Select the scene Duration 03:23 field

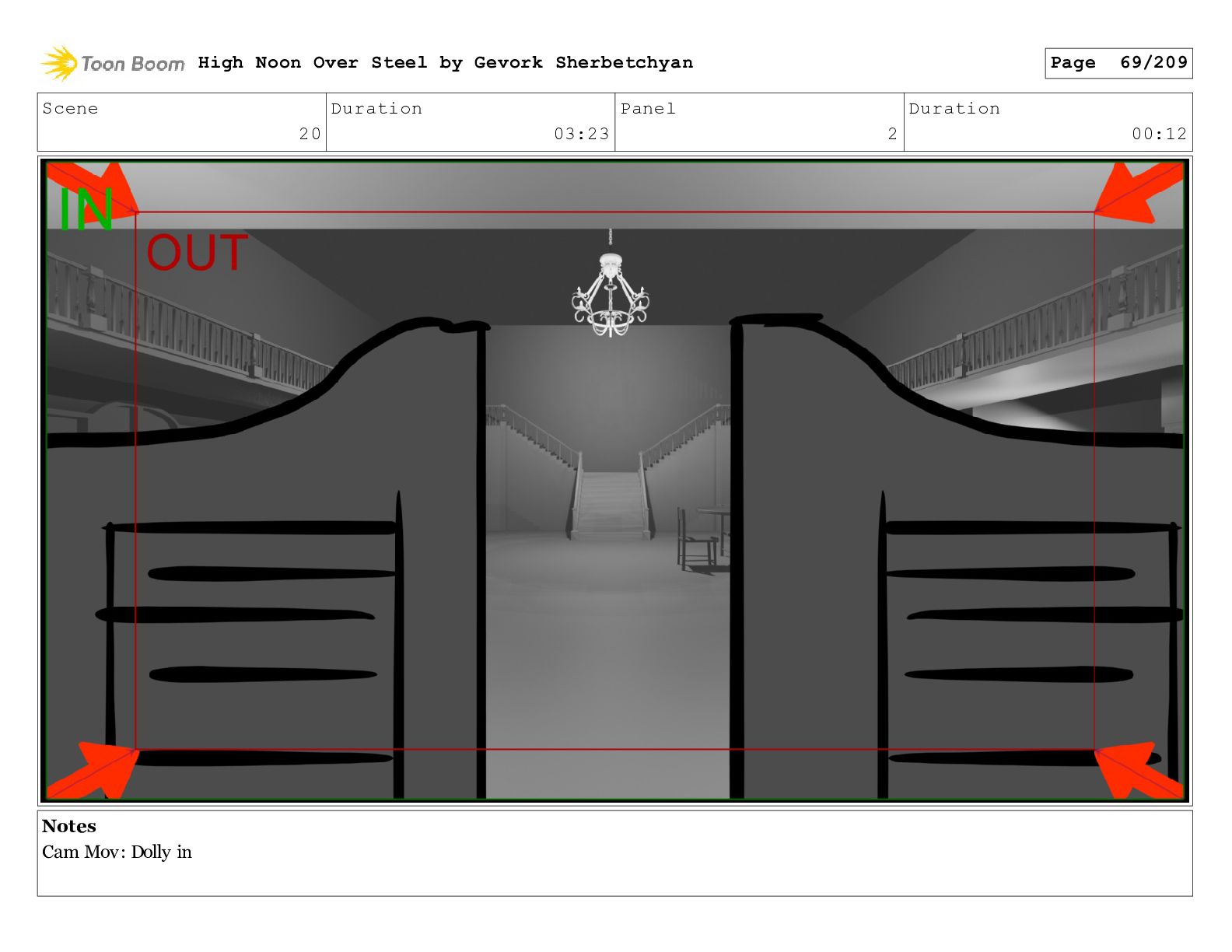coord(471,122)
